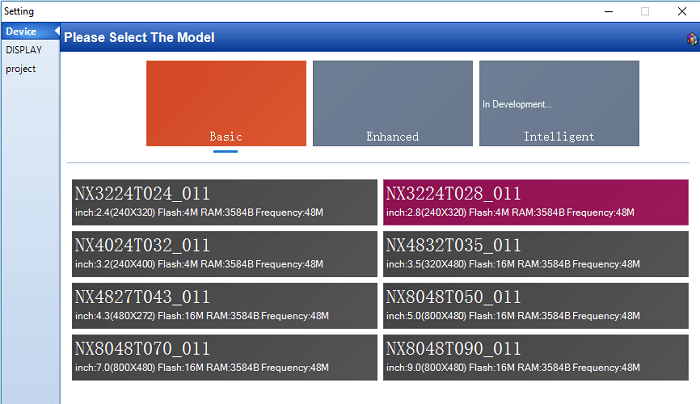Viewport: 700px width, 404px height.
Task: Select the Basic series tile
Action: (x=226, y=103)
